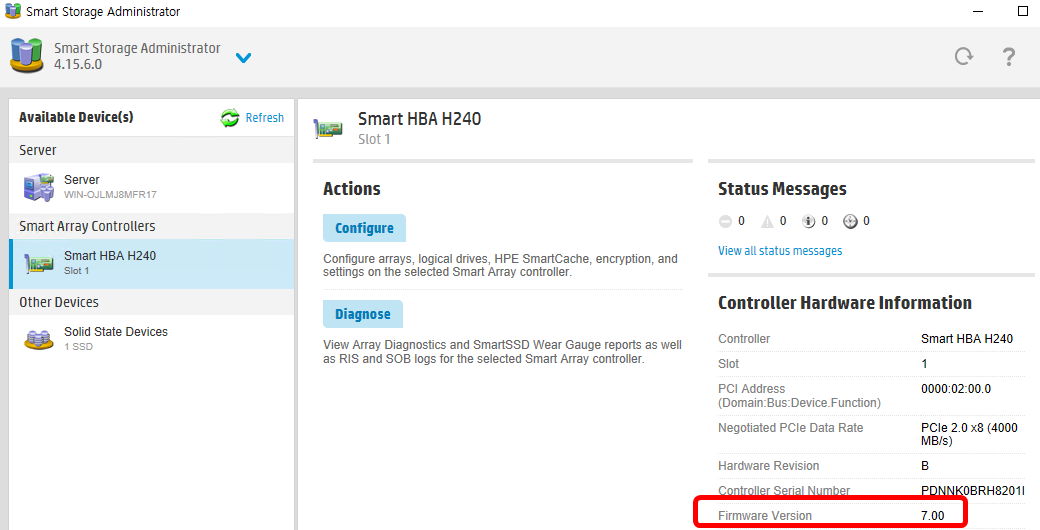This screenshot has width=1040, height=530.
Task: Select the Server icon for WIN-OJLMJ8MFR17
Action: tap(38, 187)
